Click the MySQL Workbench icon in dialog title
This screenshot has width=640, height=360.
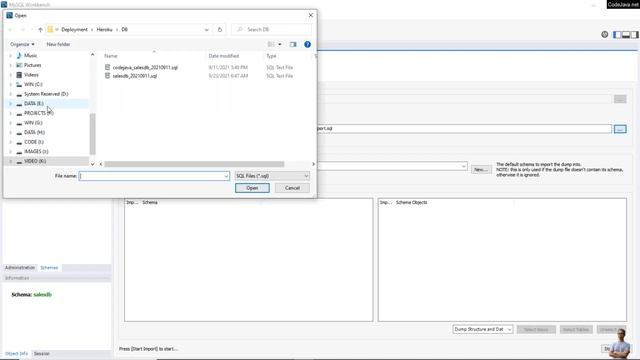tap(9, 16)
